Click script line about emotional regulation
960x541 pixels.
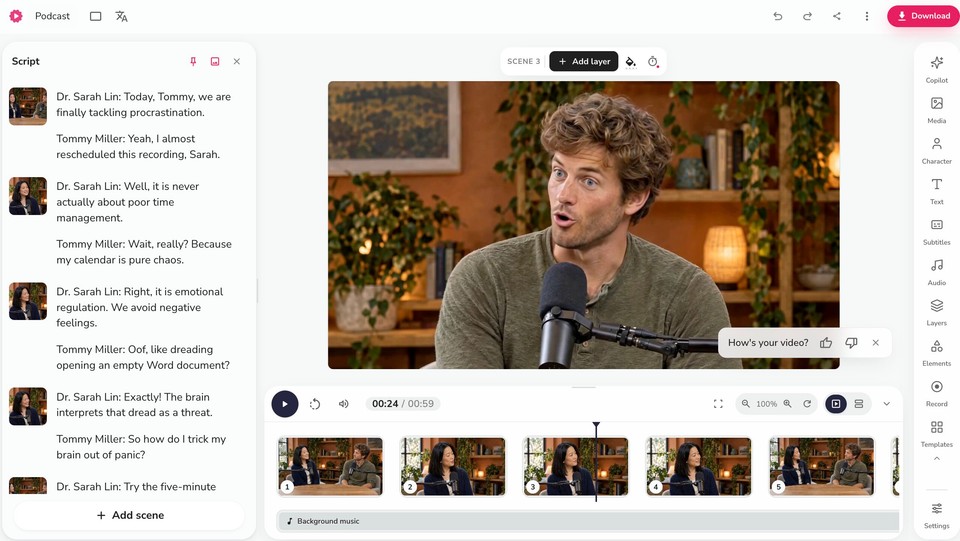[140, 307]
